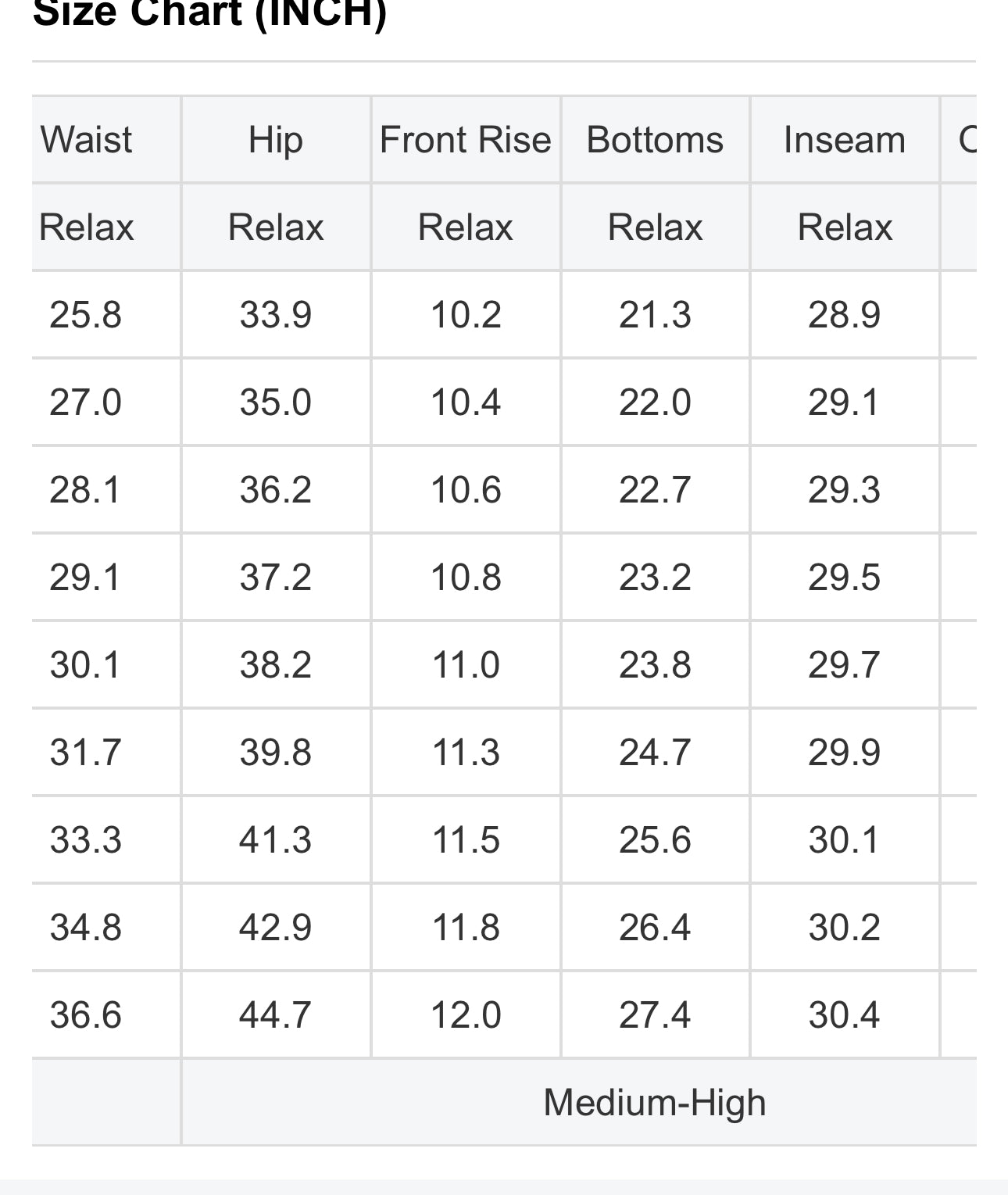
Task: Click Relax subheader under Bottoms
Action: 655,227
